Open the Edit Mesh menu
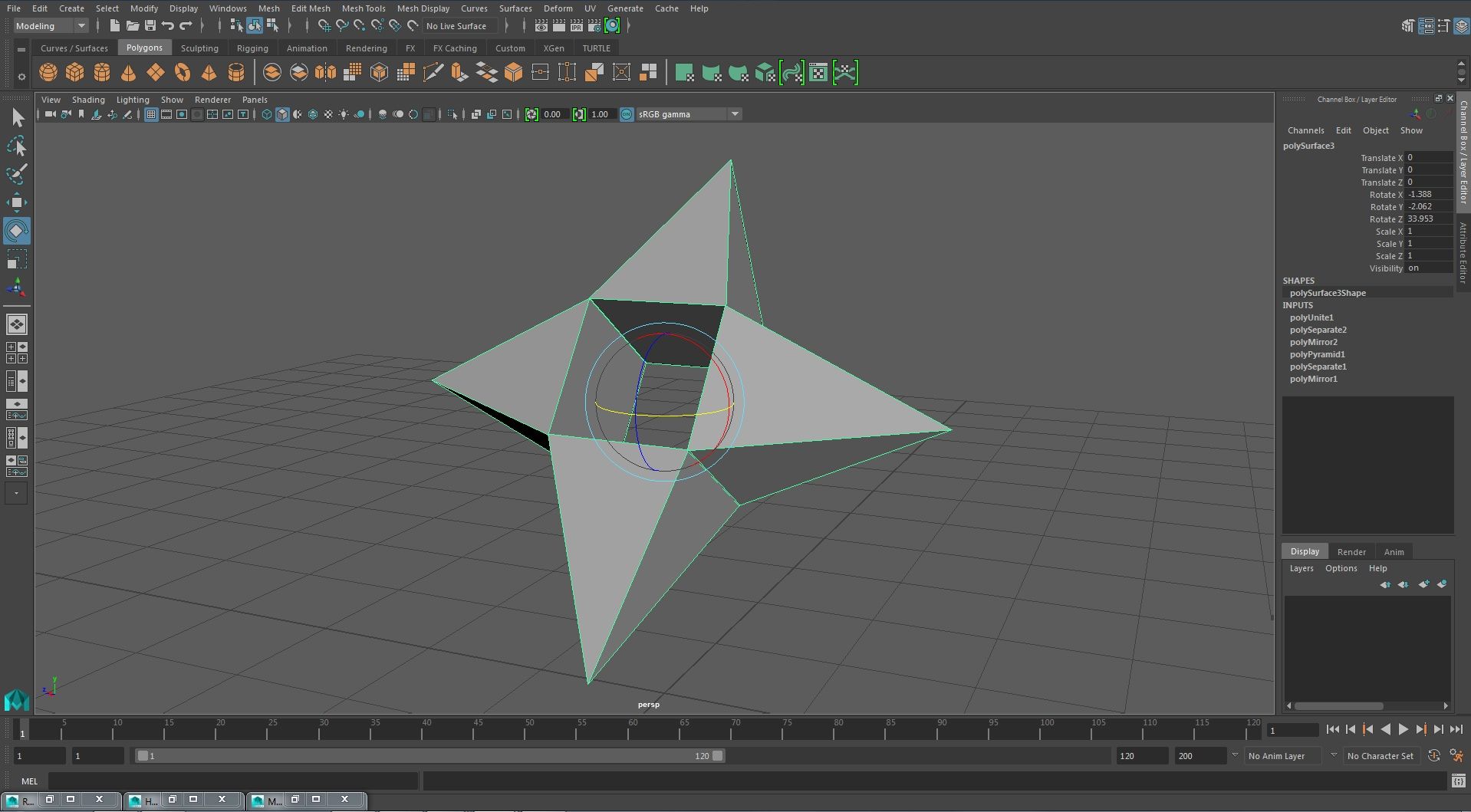 click(311, 8)
